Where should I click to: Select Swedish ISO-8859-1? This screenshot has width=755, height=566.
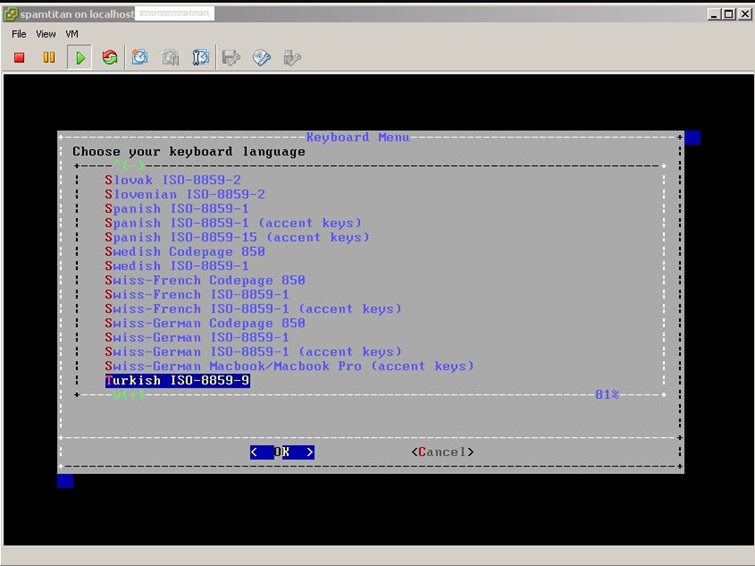tap(177, 266)
